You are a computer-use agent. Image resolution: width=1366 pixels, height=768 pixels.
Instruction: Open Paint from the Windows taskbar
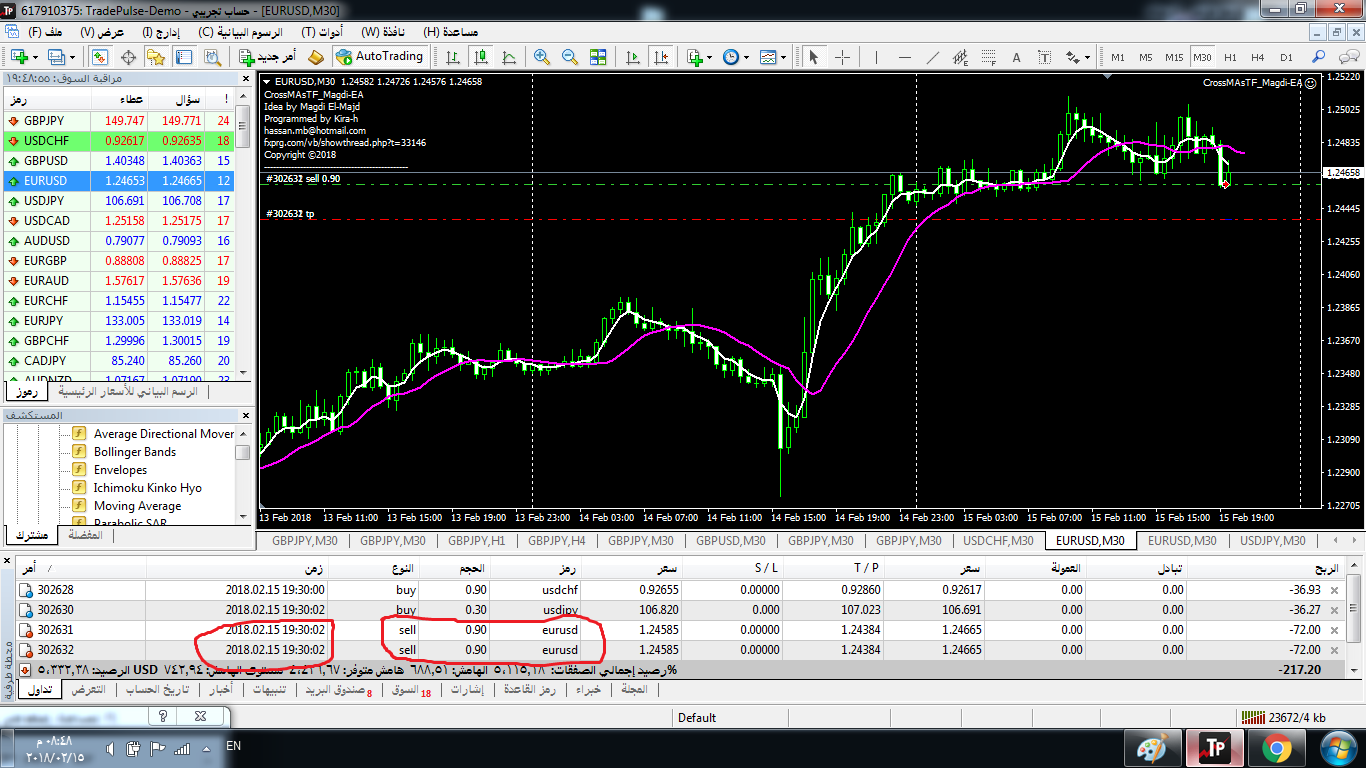point(1153,748)
